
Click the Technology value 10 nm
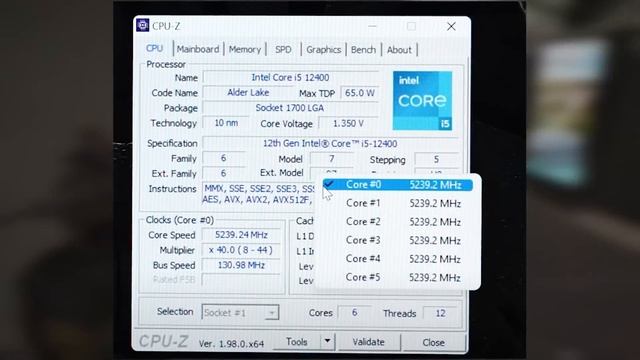pos(226,123)
